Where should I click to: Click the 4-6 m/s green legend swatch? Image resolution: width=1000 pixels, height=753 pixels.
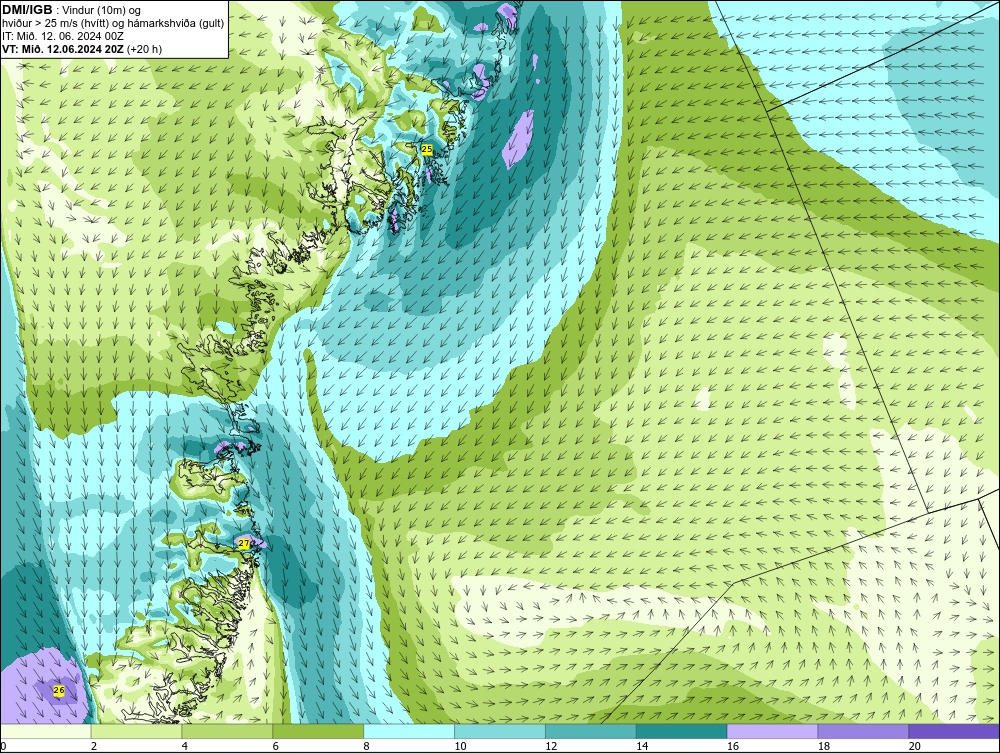point(227,731)
